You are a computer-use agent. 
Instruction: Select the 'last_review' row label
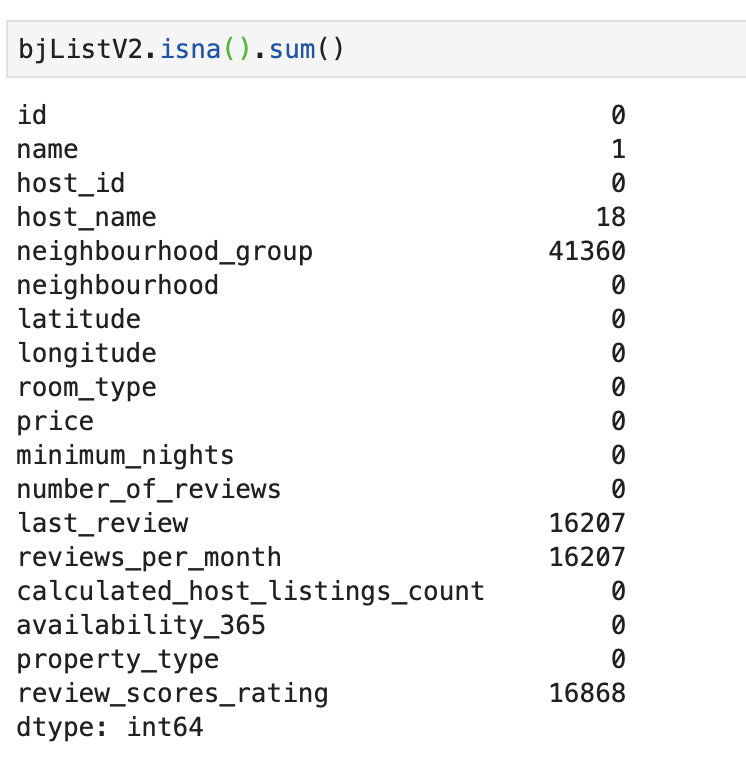click(102, 524)
